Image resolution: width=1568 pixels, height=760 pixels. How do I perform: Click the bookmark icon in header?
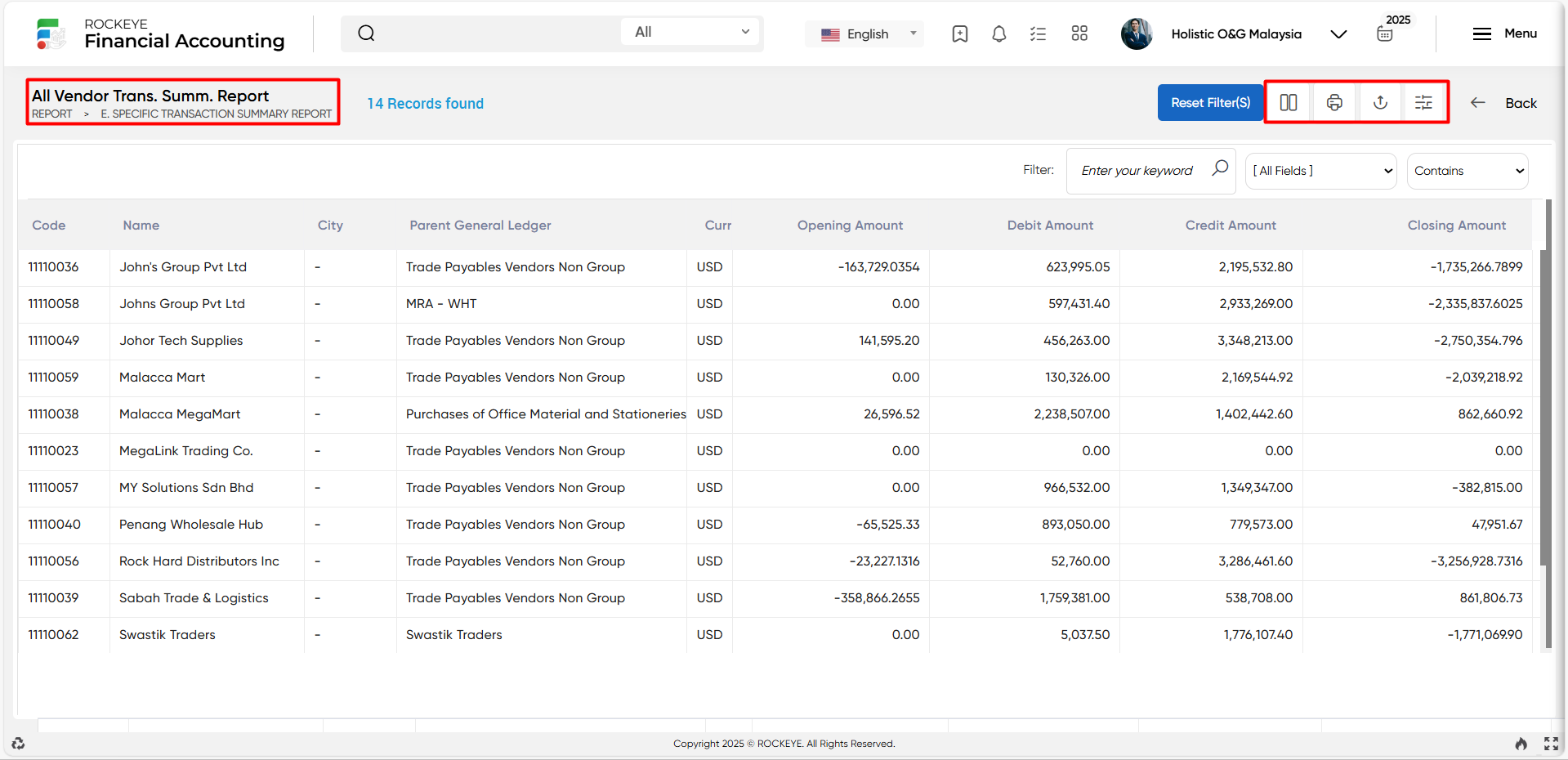[x=960, y=34]
